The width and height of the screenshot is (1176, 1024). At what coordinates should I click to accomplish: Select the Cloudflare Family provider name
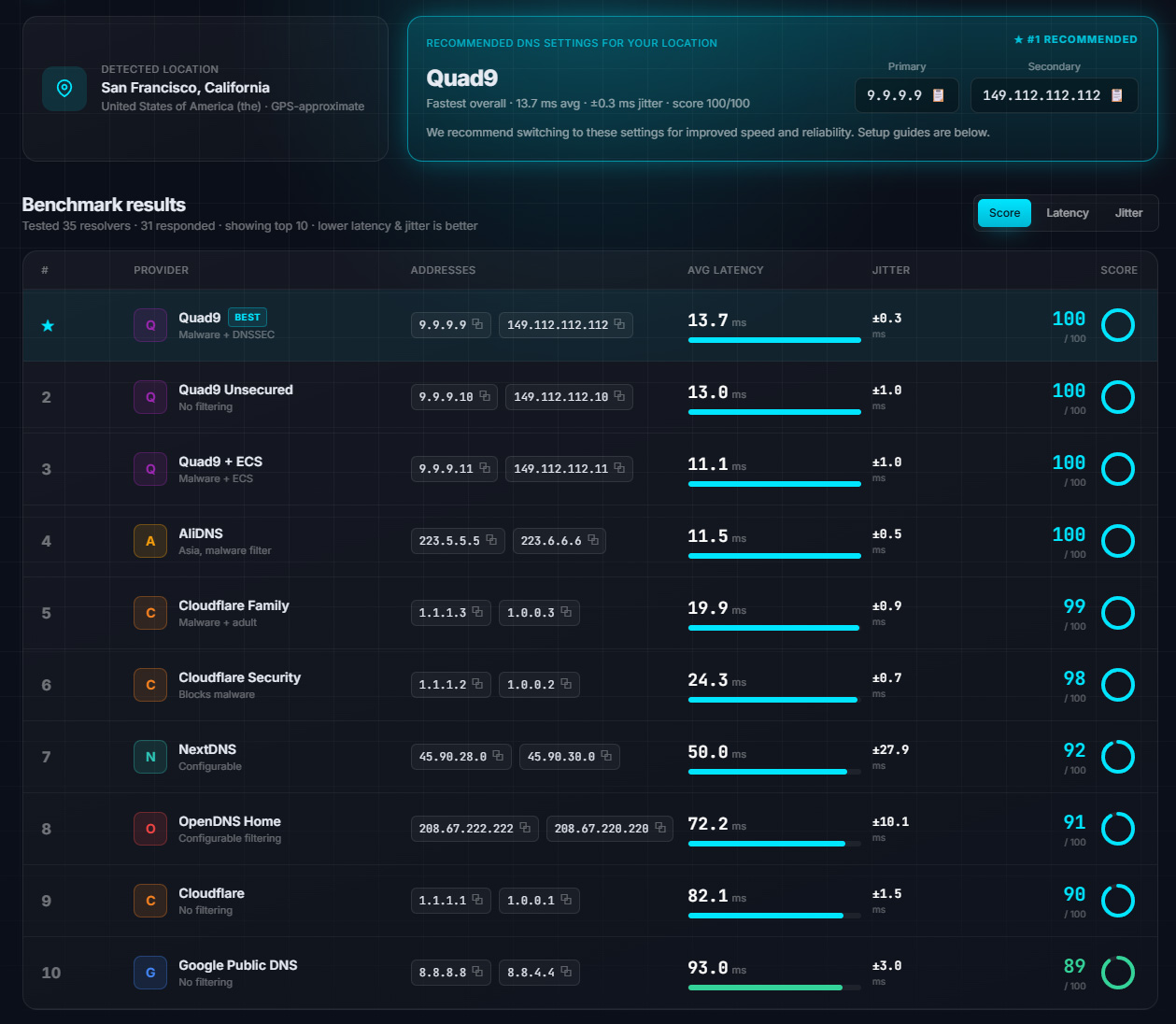point(234,605)
